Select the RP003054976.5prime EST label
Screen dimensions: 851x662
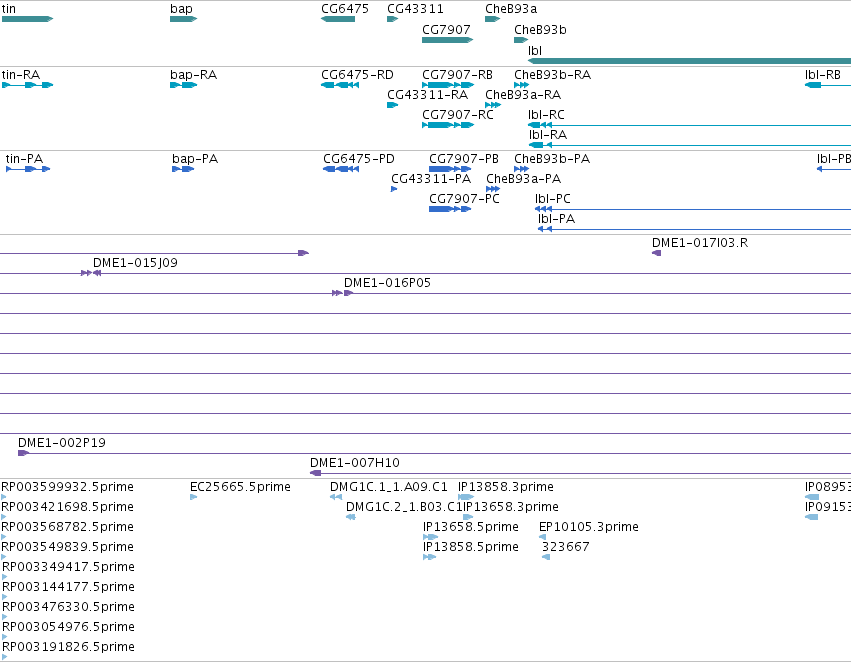click(x=68, y=628)
